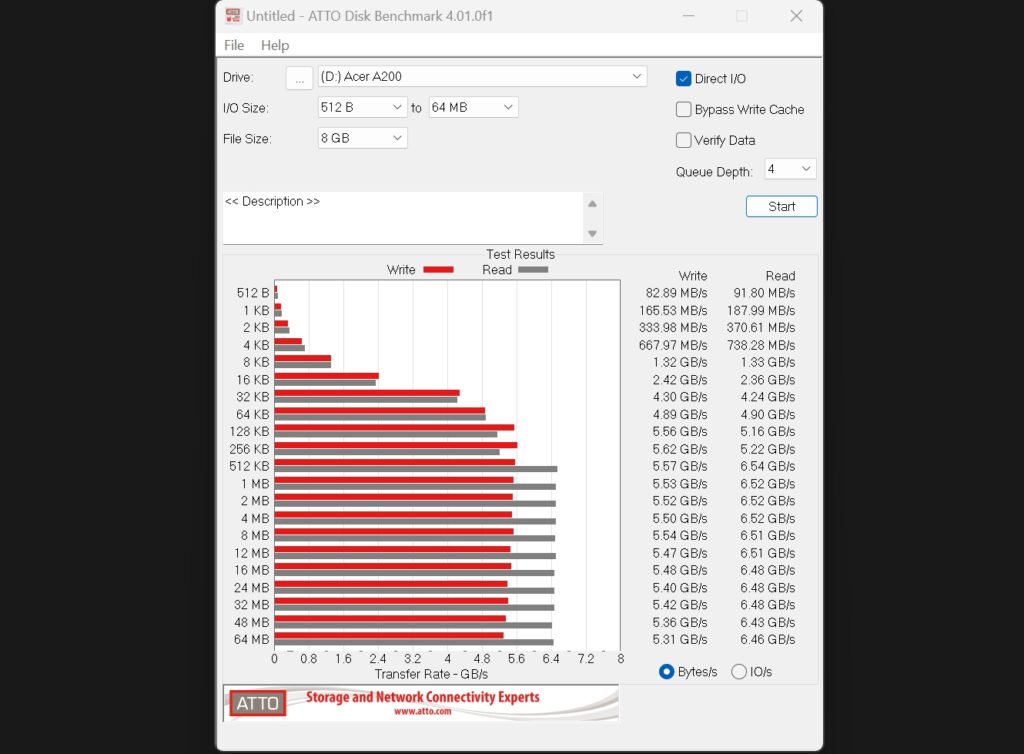Image resolution: width=1024 pixels, height=754 pixels.
Task: Click the 512 B read value 91.80 MB/s
Action: (x=764, y=293)
